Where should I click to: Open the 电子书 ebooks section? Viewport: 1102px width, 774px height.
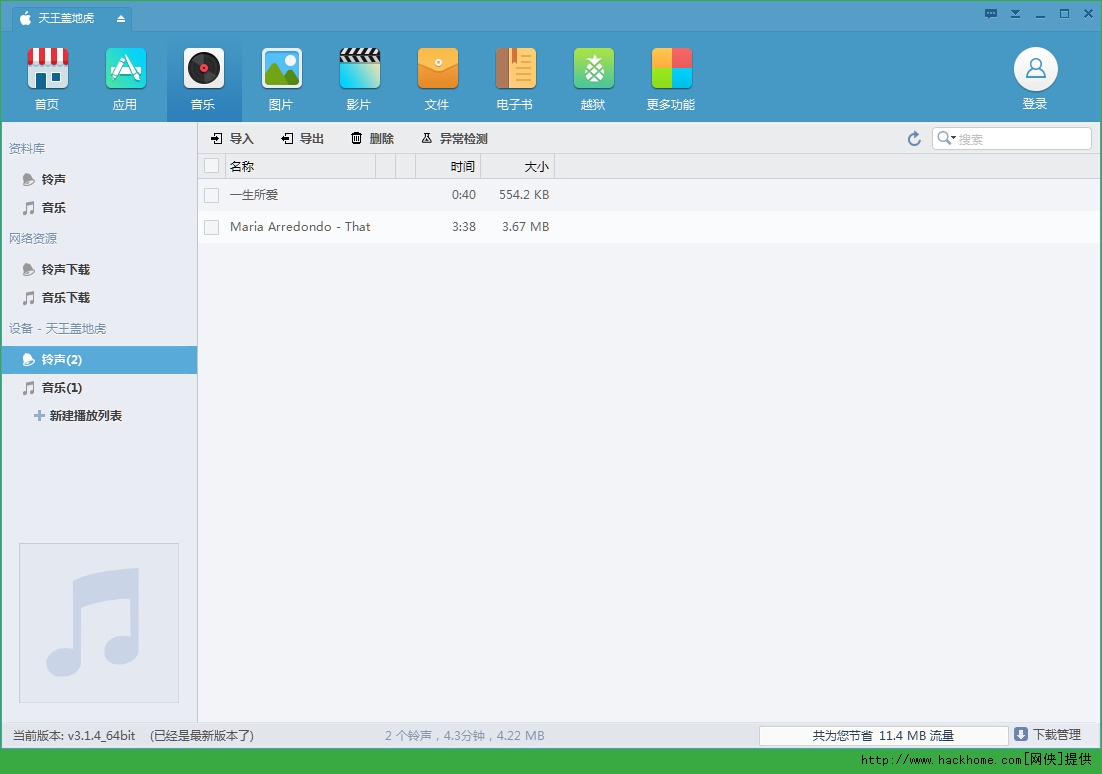point(515,70)
